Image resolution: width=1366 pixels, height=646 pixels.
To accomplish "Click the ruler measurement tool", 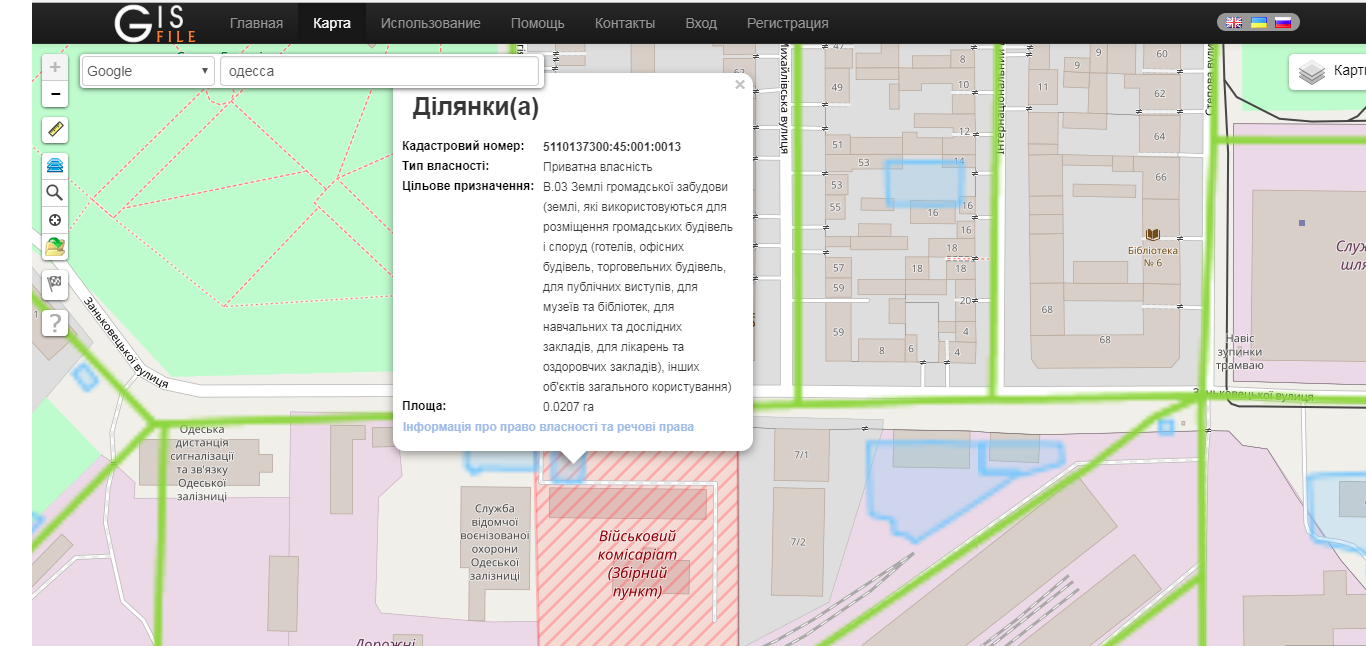I will pos(55,130).
